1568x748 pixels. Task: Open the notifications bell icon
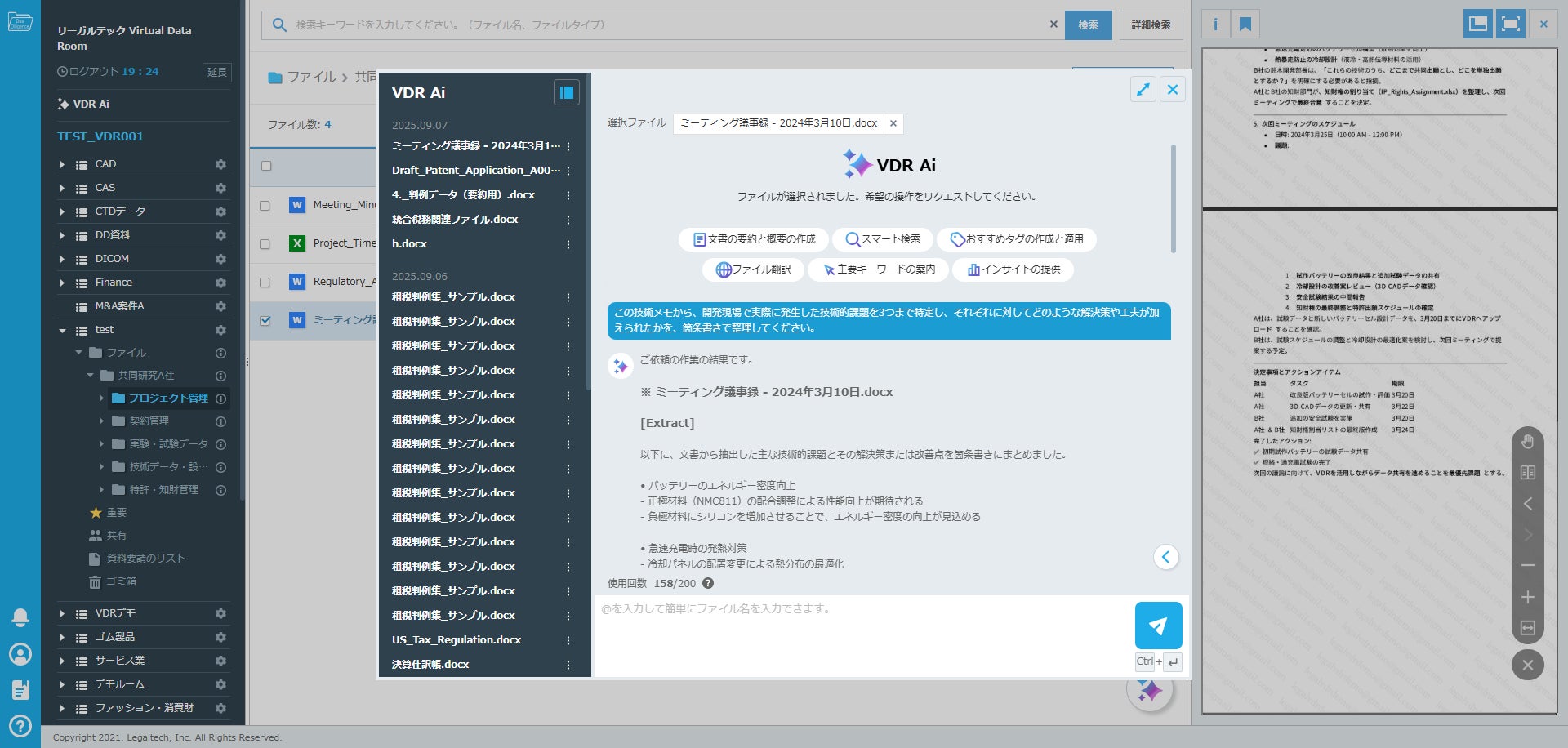(20, 617)
